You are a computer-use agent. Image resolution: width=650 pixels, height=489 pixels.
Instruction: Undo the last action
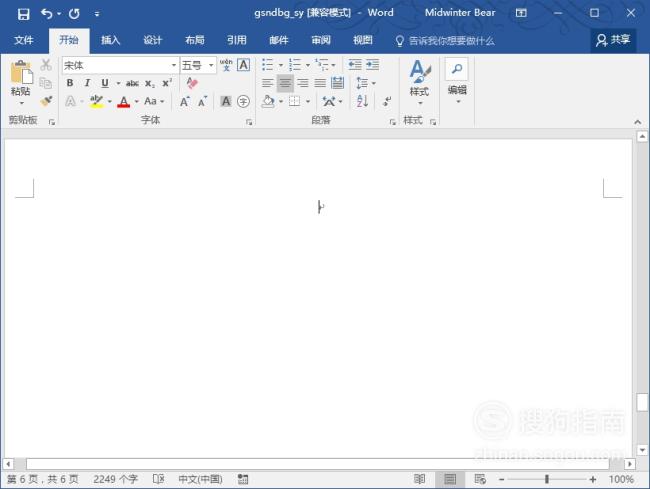pos(46,14)
